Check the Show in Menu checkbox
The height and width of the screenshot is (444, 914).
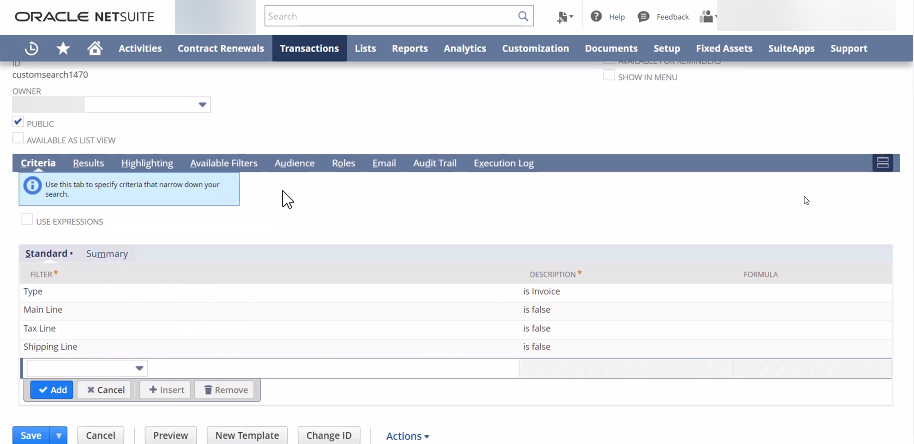(x=609, y=75)
